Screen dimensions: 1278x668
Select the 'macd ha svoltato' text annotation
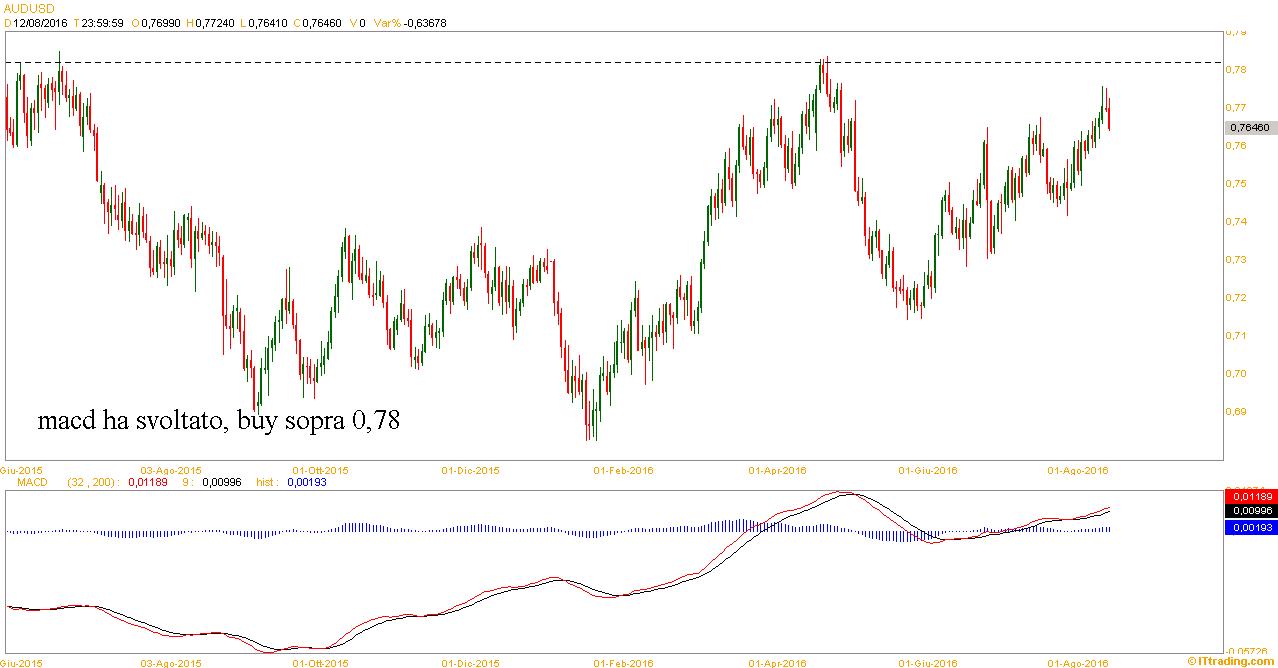tap(218, 421)
